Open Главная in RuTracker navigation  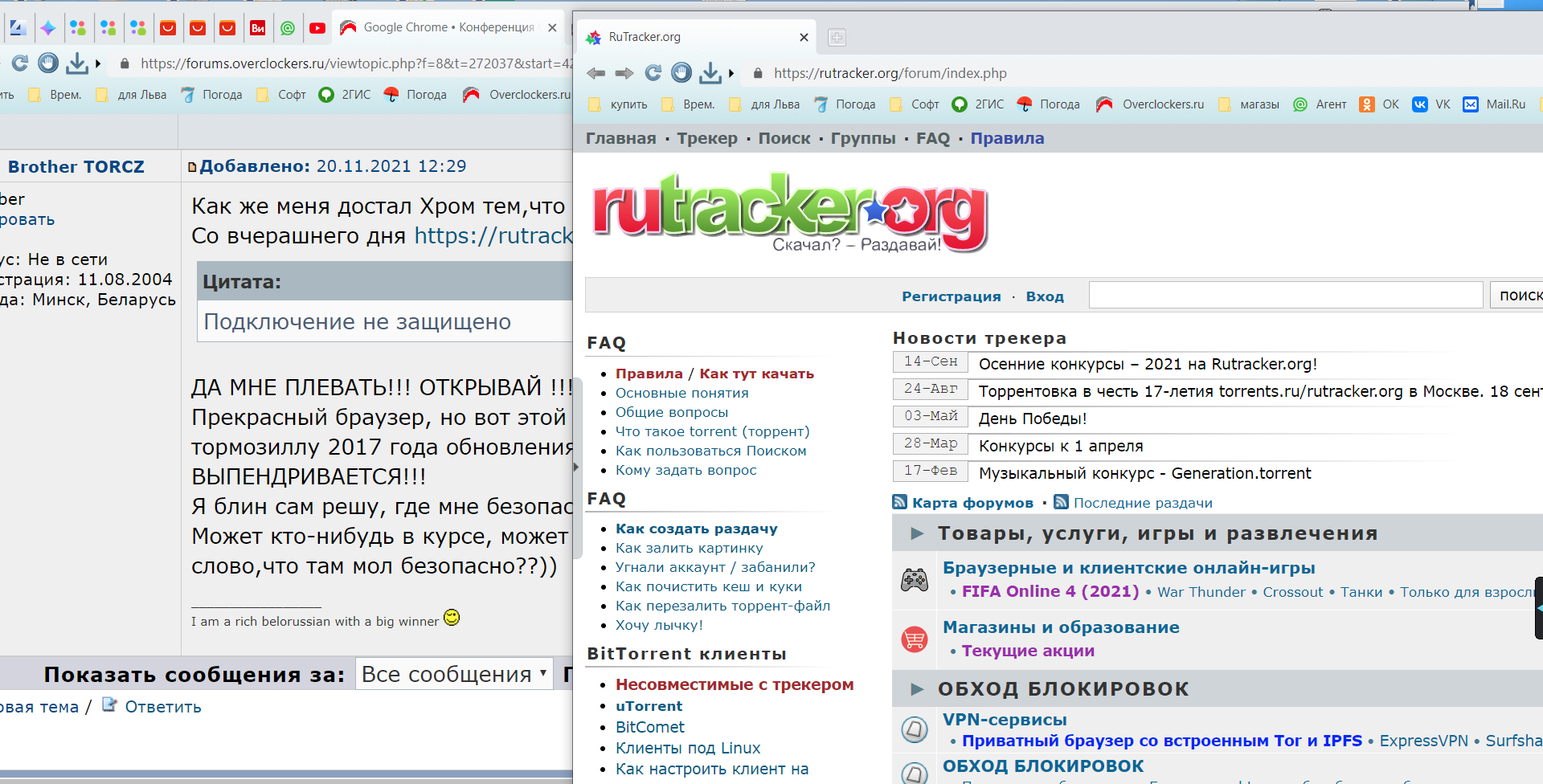pos(620,138)
